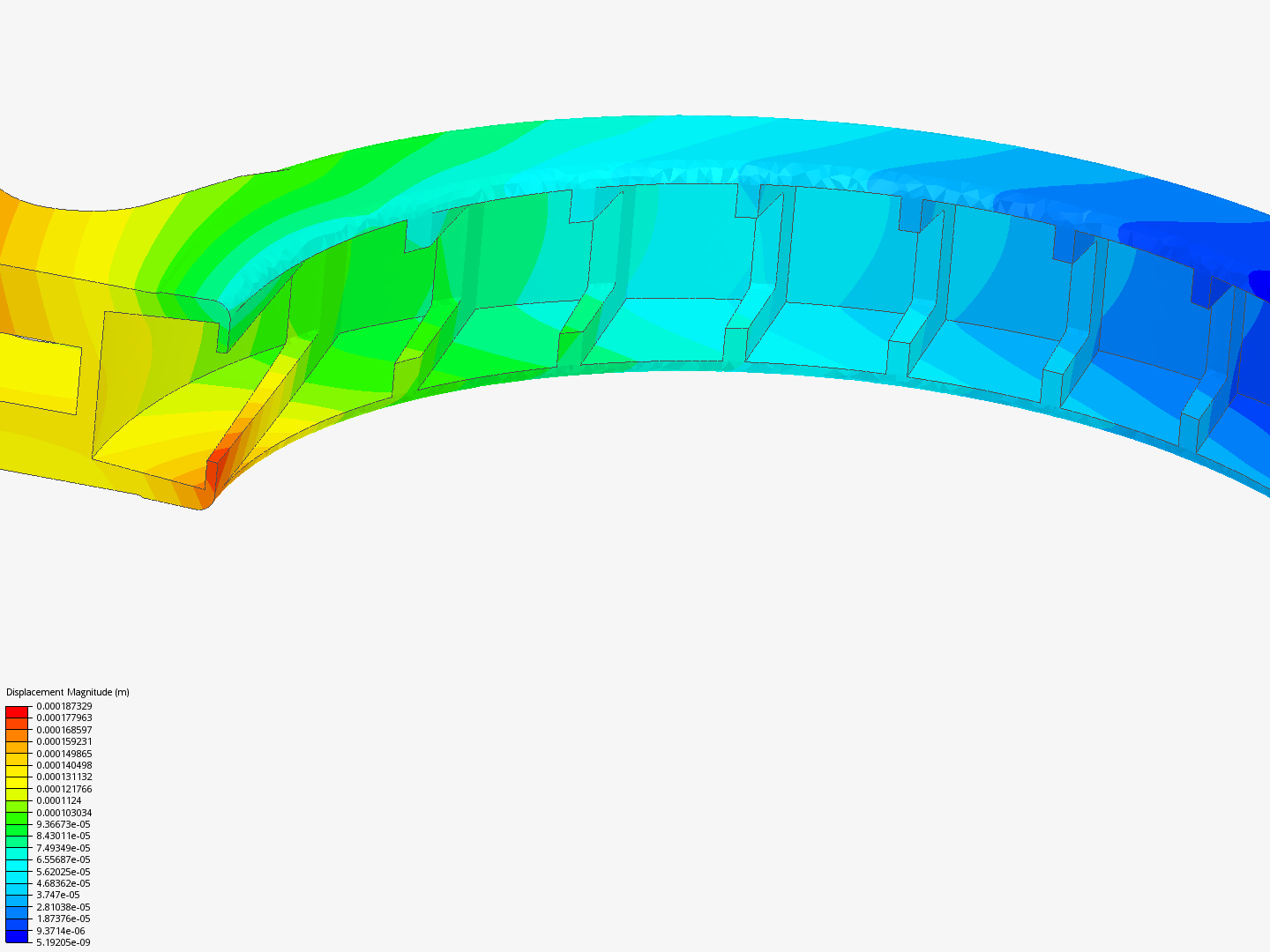Viewport: 1270px width, 952px height.
Task: Select the legend value 4.68362e-05
Action: [63, 883]
